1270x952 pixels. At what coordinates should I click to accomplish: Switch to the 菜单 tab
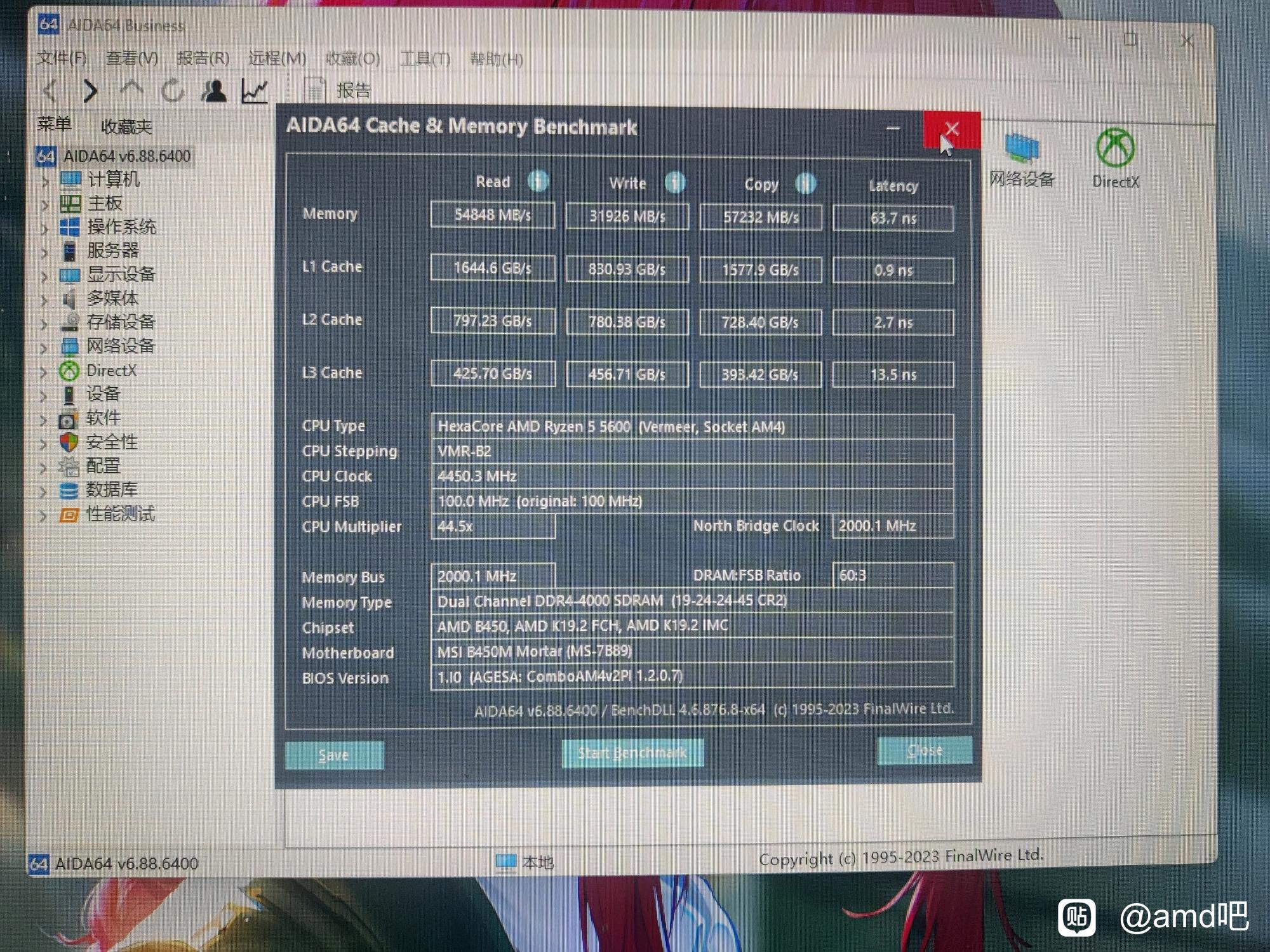point(54,124)
